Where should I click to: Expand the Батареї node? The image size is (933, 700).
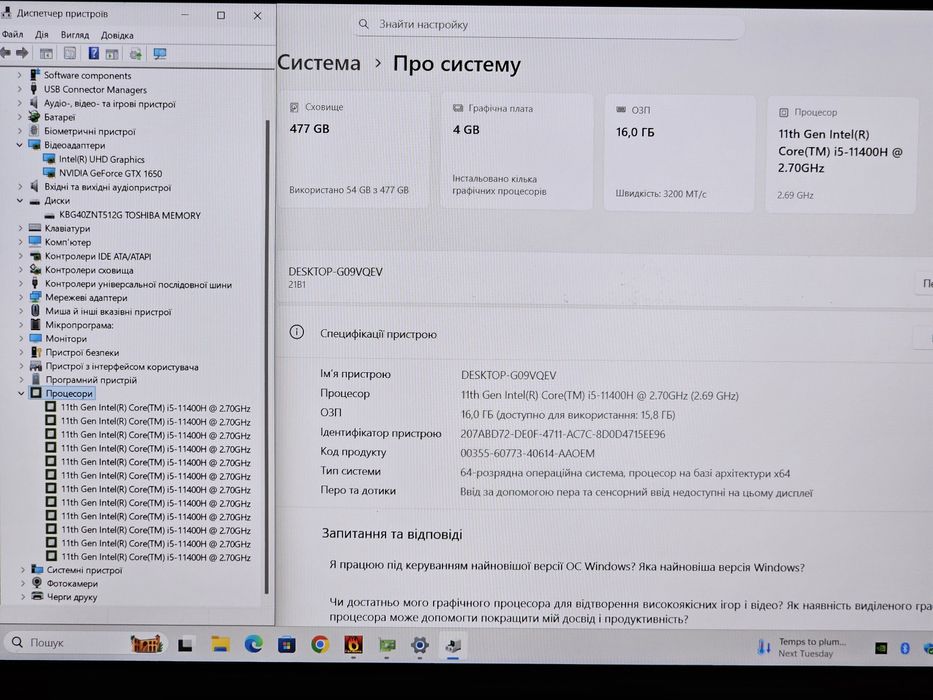[x=20, y=117]
